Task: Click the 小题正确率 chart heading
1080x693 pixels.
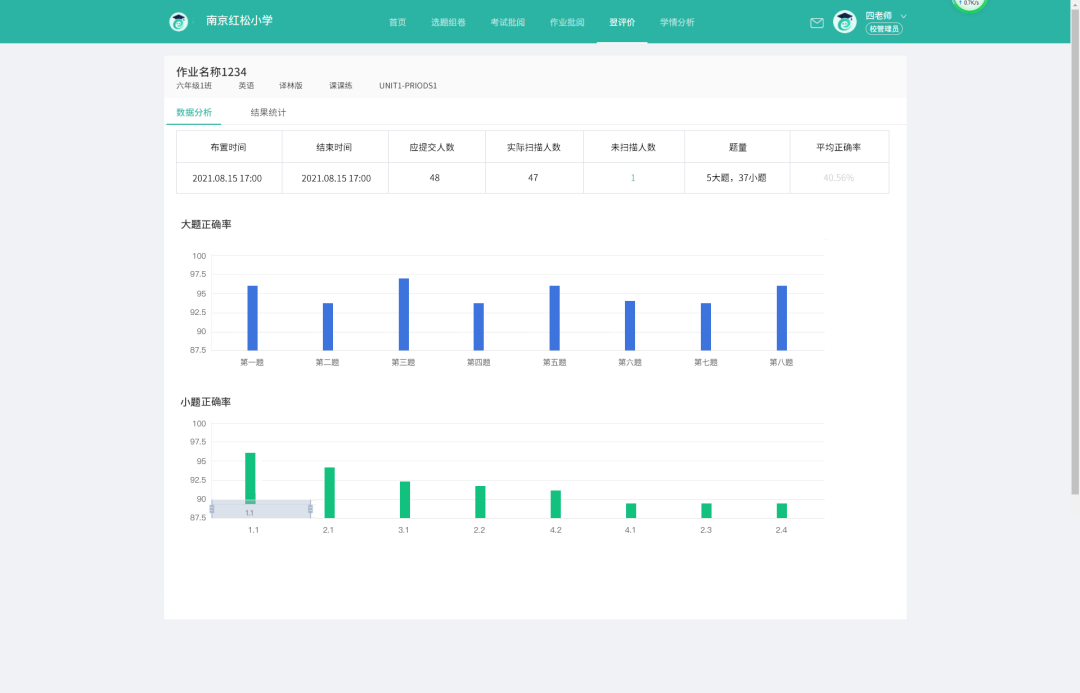Action: click(x=206, y=402)
